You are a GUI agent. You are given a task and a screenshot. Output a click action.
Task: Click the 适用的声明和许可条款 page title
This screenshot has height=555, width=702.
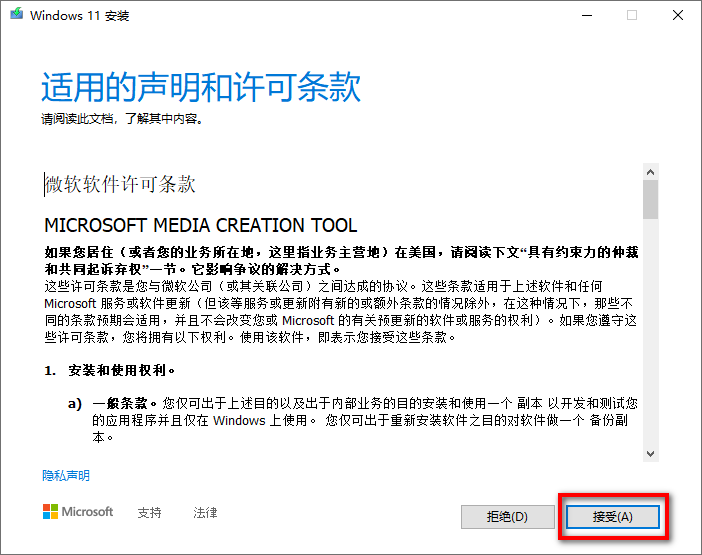(200, 88)
